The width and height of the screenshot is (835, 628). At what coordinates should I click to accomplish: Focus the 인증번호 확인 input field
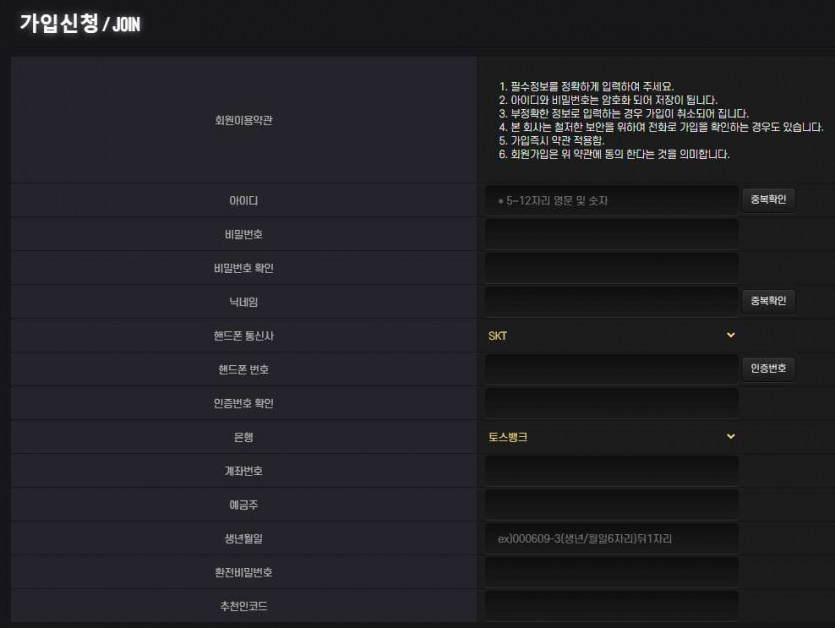(x=611, y=403)
